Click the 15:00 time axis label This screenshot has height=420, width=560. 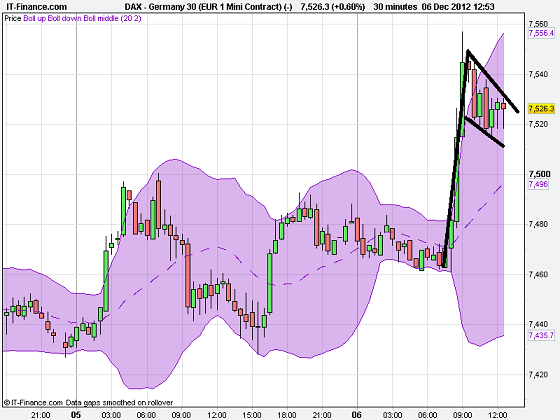coord(252,415)
